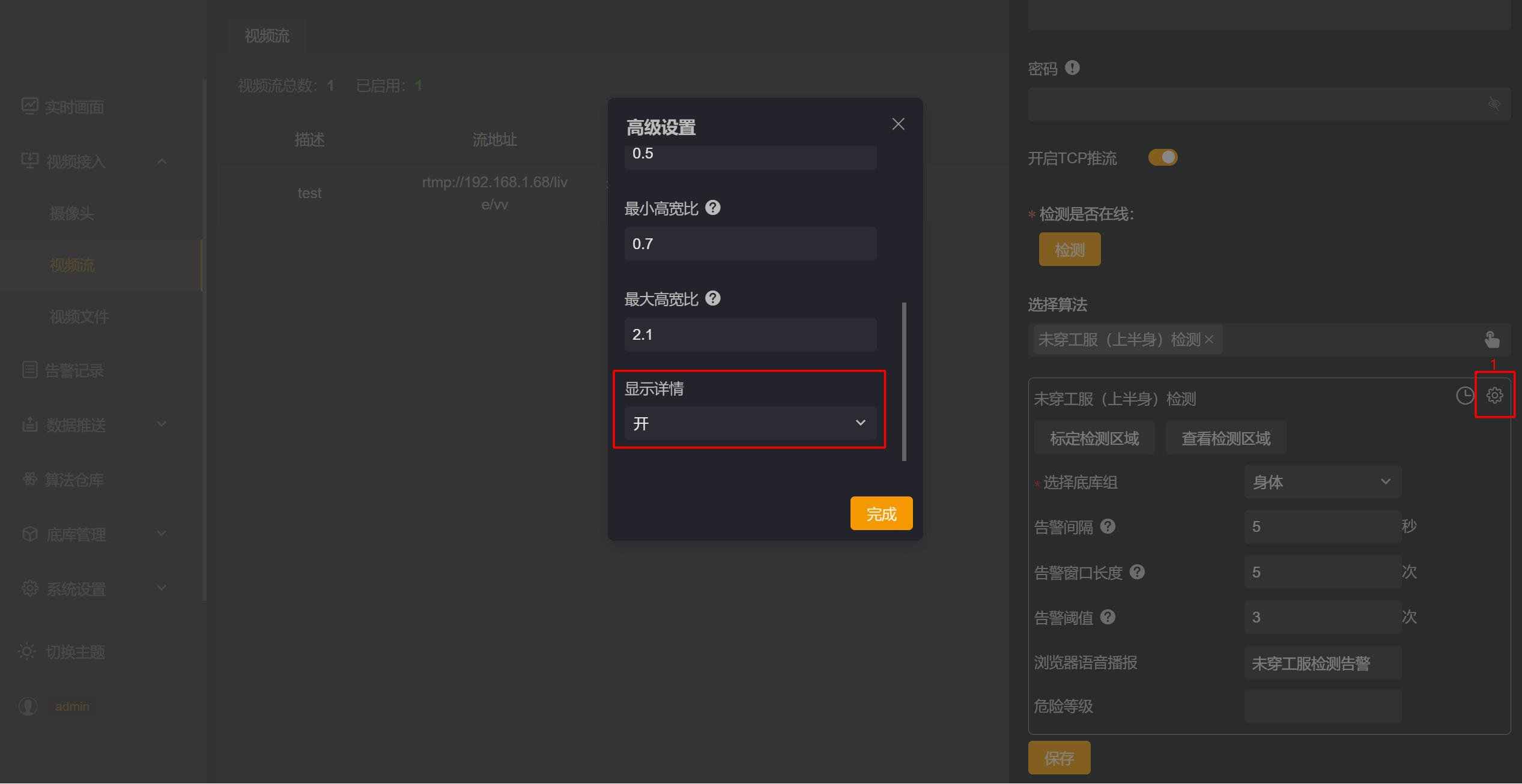The image size is (1522, 784).
Task: Click the clock schedule icon
Action: pos(1465,396)
